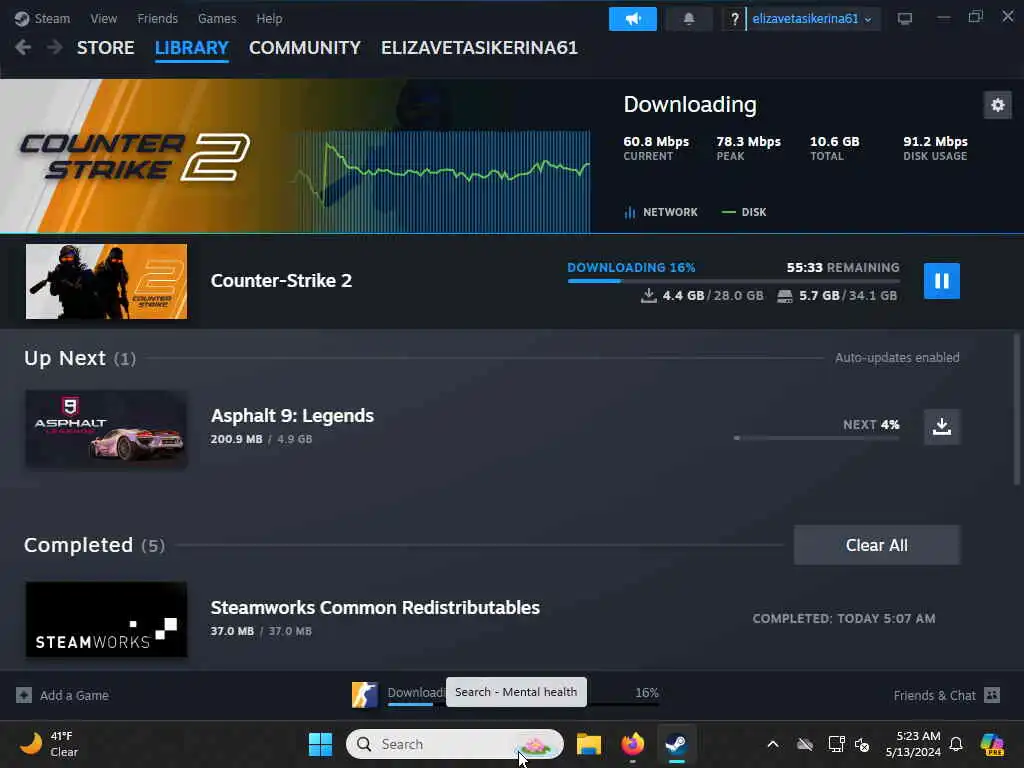Click '55:33 REMAINING' text
Viewport: 1024px width, 768px height.
pos(842,268)
